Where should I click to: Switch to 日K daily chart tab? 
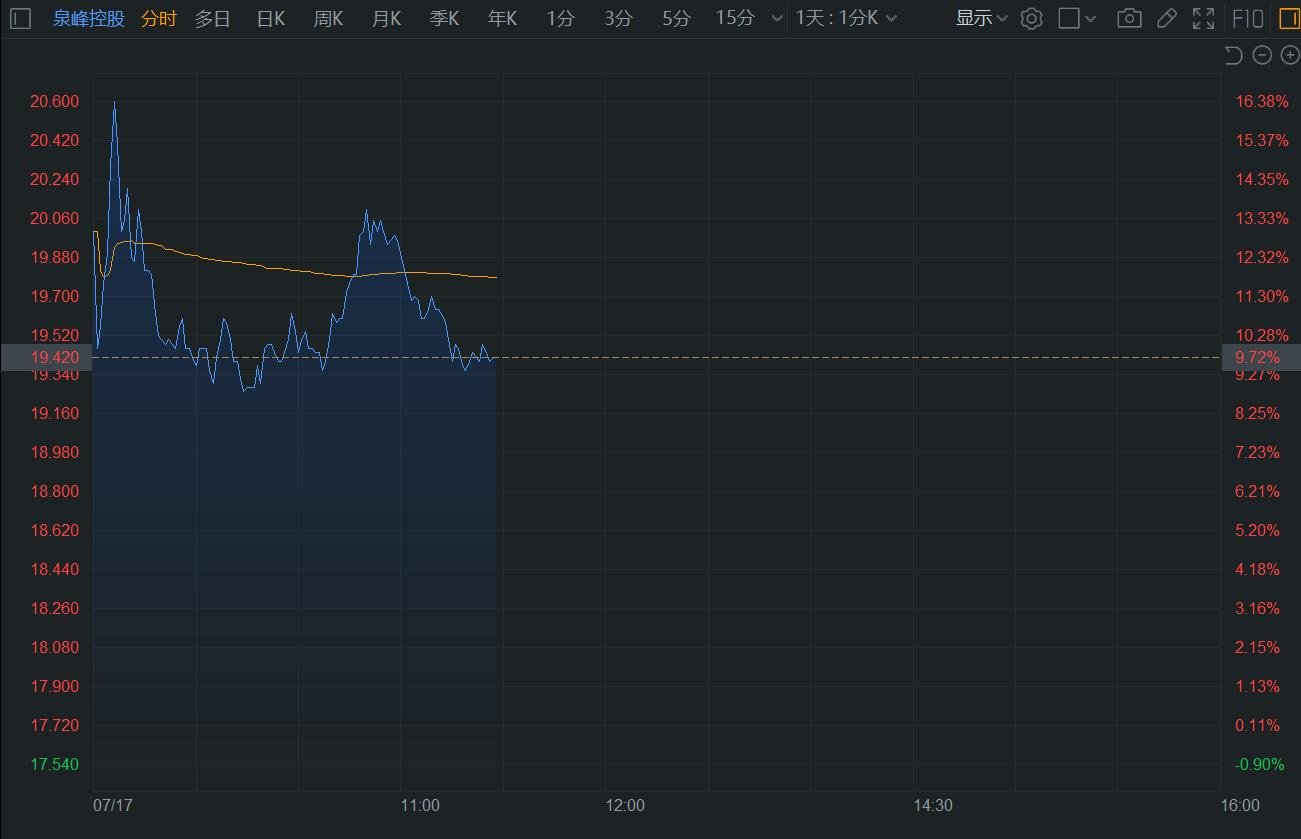click(x=270, y=18)
